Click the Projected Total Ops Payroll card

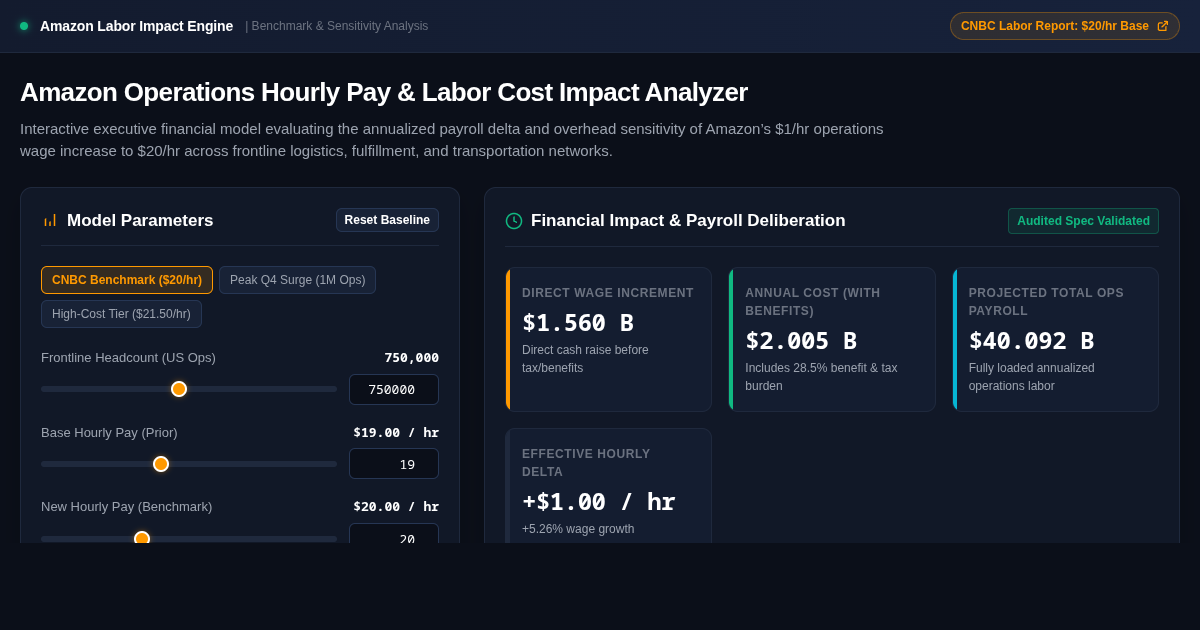[x=1056, y=339]
